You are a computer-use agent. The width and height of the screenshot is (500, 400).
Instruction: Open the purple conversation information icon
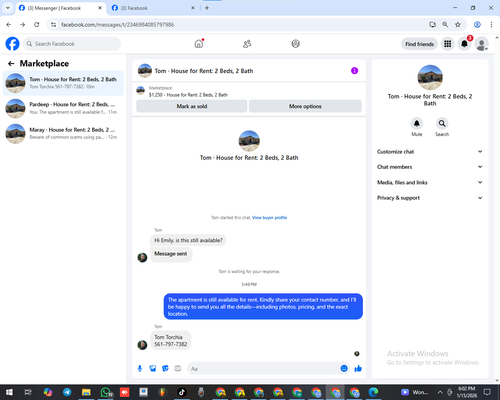click(x=354, y=71)
